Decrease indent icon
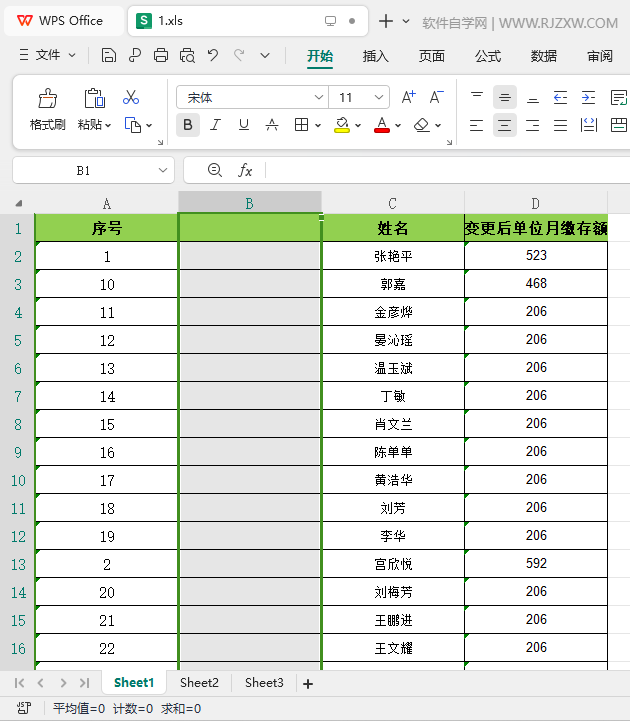This screenshot has width=630, height=721. pyautogui.click(x=560, y=97)
